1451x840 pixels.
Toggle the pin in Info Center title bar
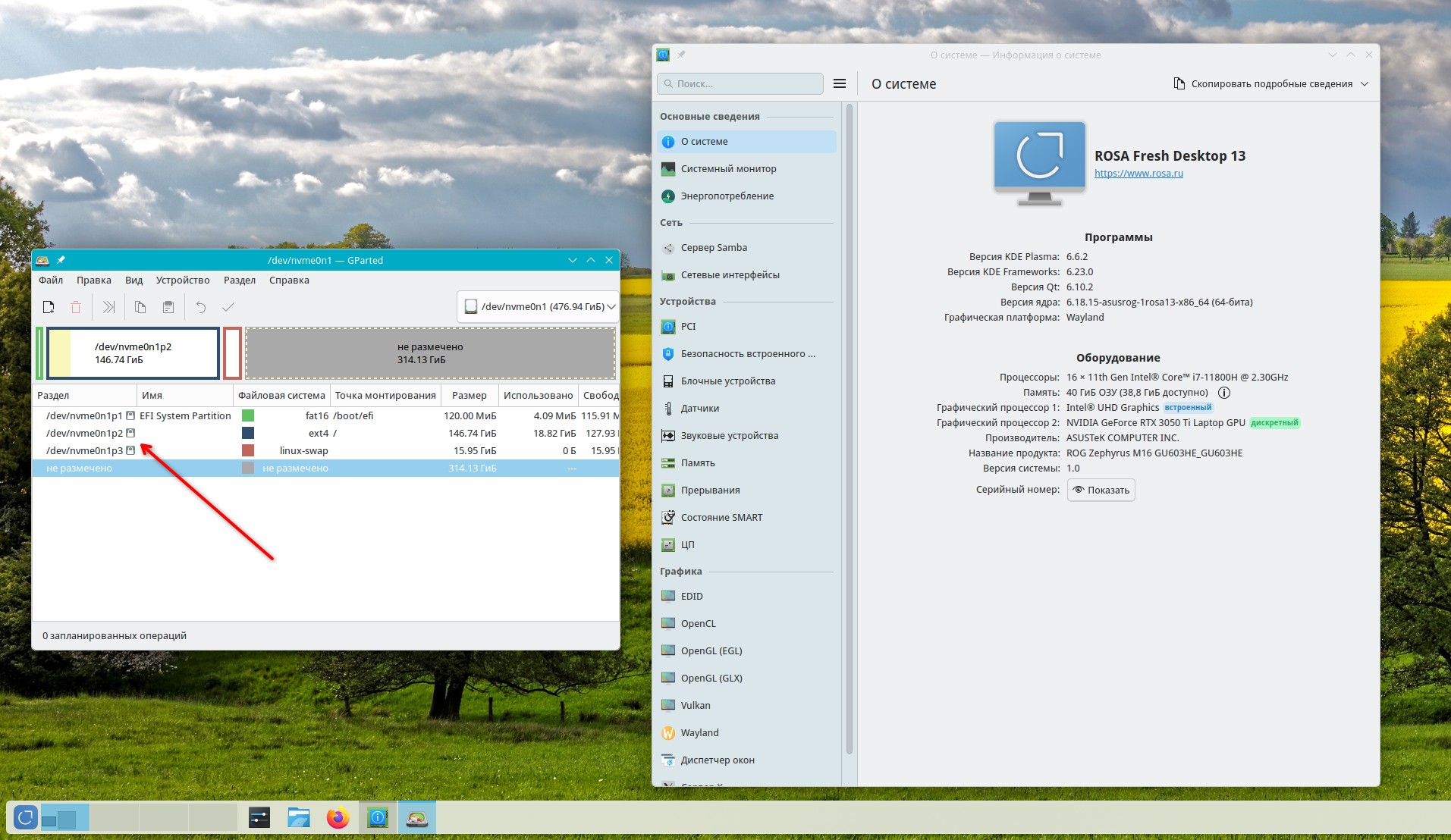pyautogui.click(x=681, y=55)
